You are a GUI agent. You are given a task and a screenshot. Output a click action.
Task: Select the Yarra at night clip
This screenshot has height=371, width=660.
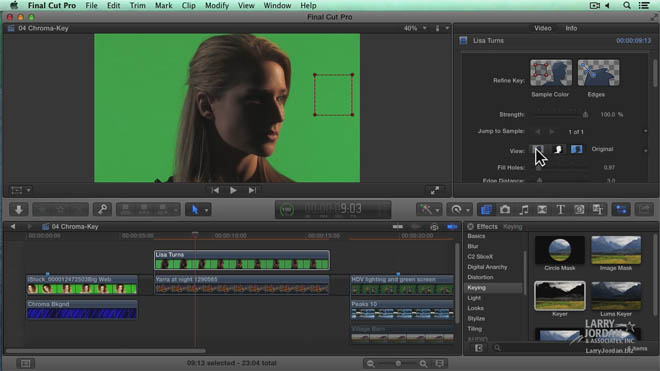(242, 285)
